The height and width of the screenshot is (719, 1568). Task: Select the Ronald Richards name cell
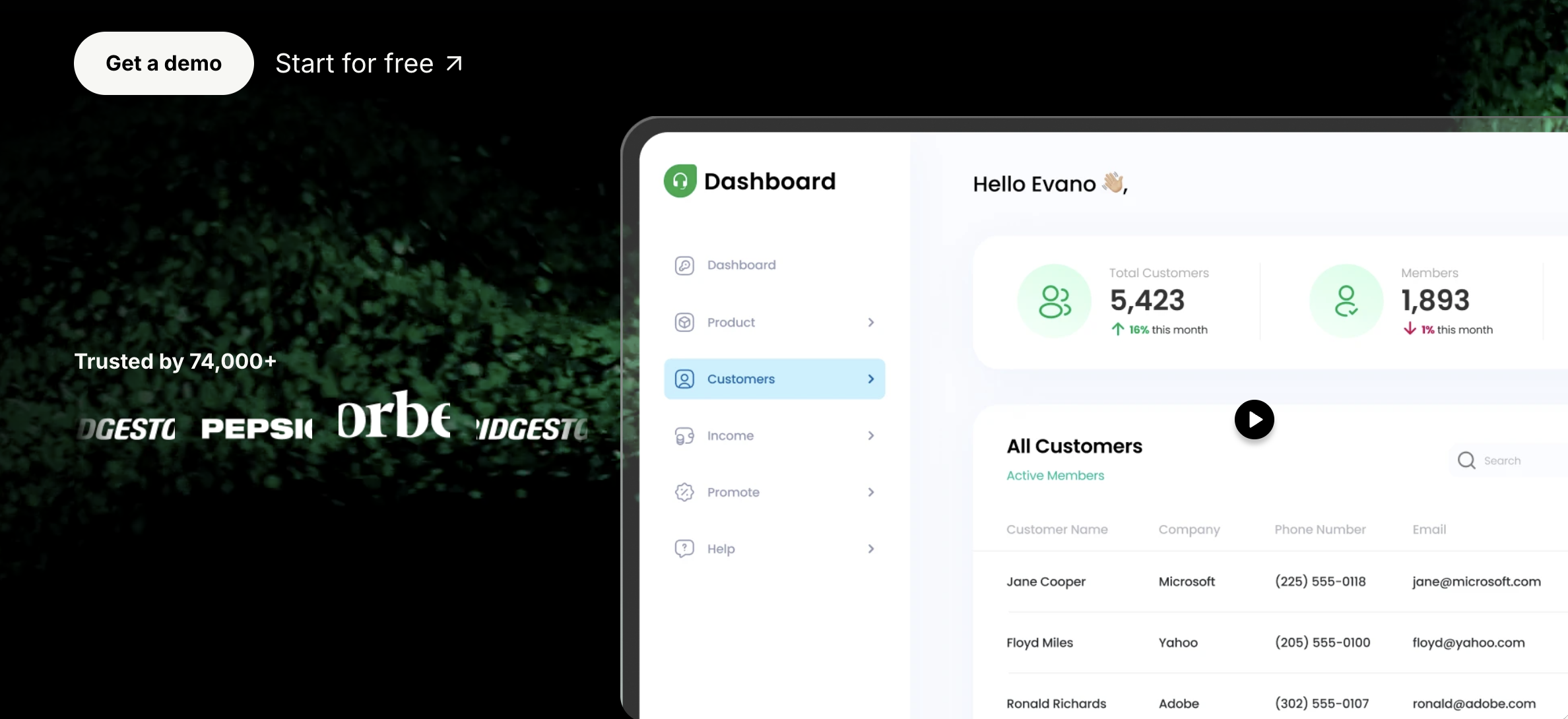point(1056,704)
